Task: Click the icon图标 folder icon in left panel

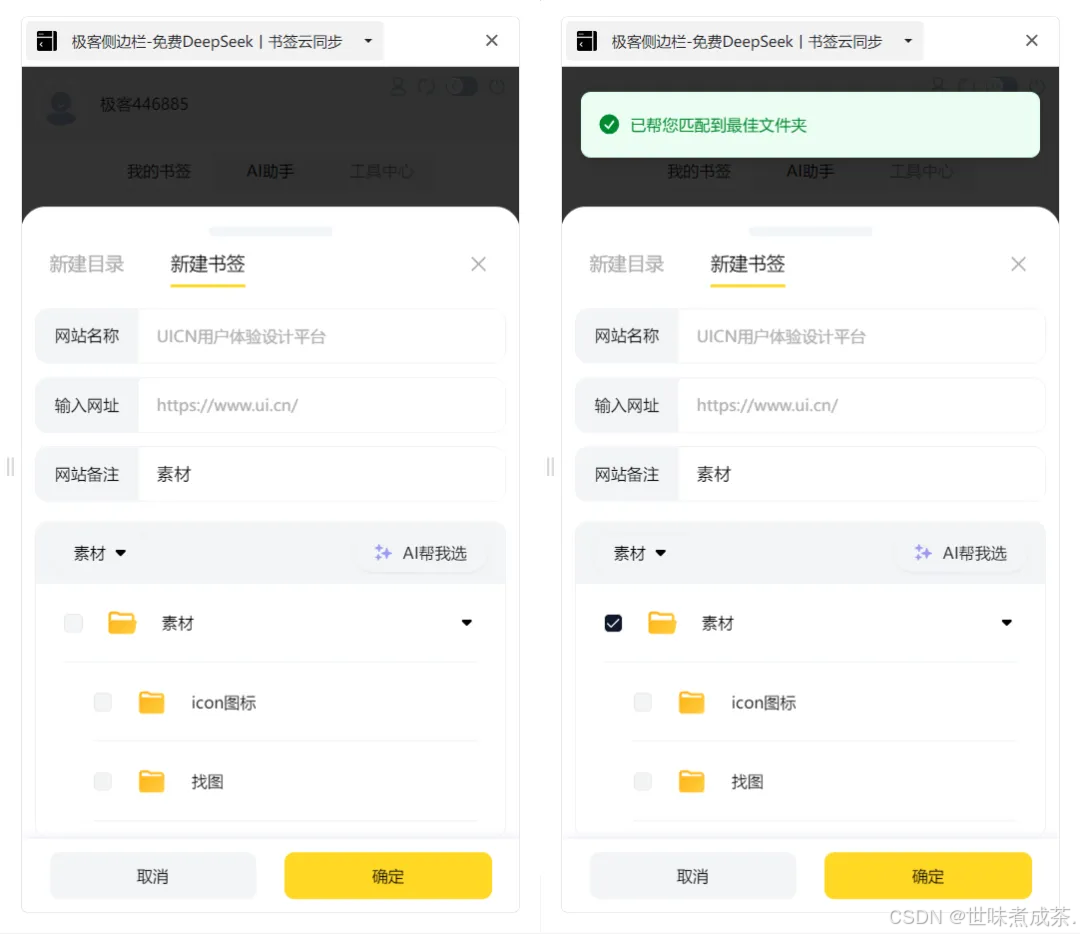Action: coord(152,702)
